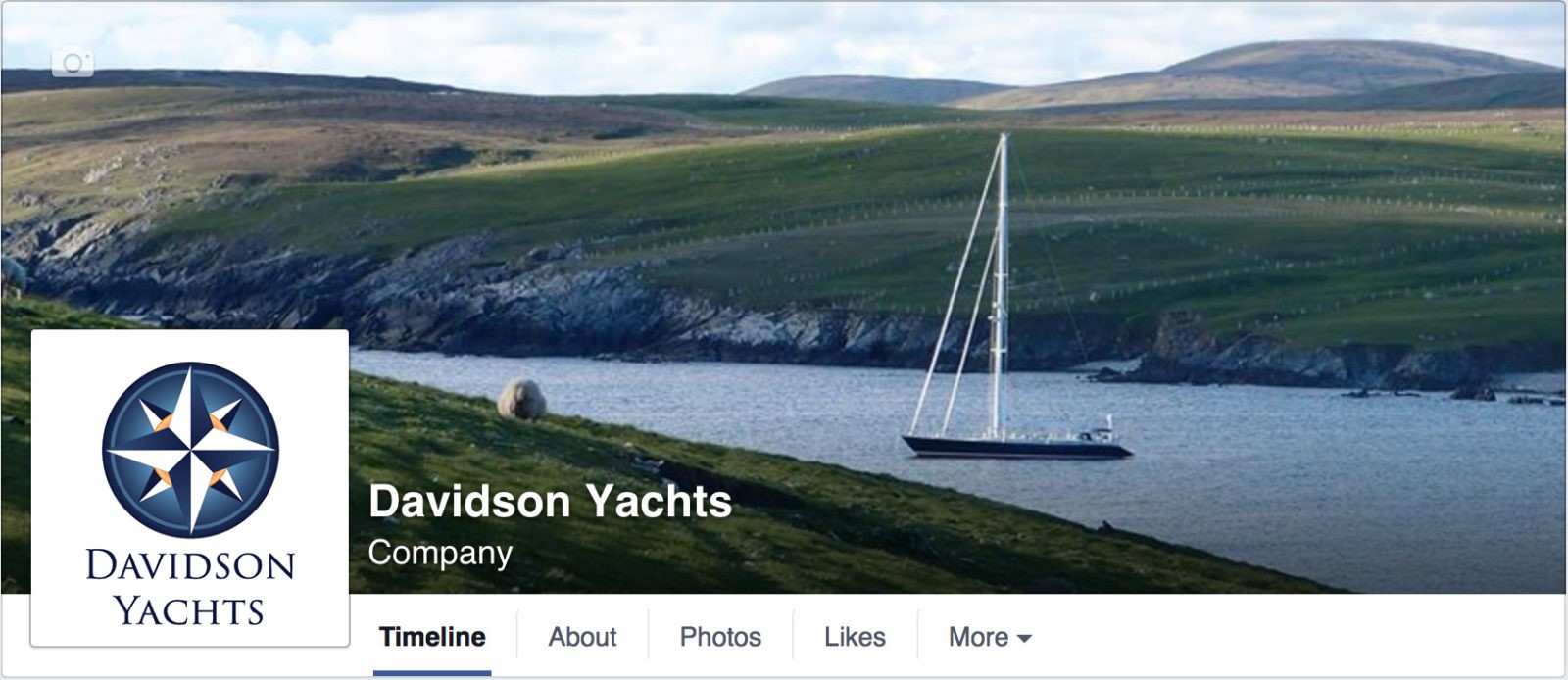Screen dimensions: 1568x680
Task: Click the camera icon on cover photo
Action: pos(73,63)
